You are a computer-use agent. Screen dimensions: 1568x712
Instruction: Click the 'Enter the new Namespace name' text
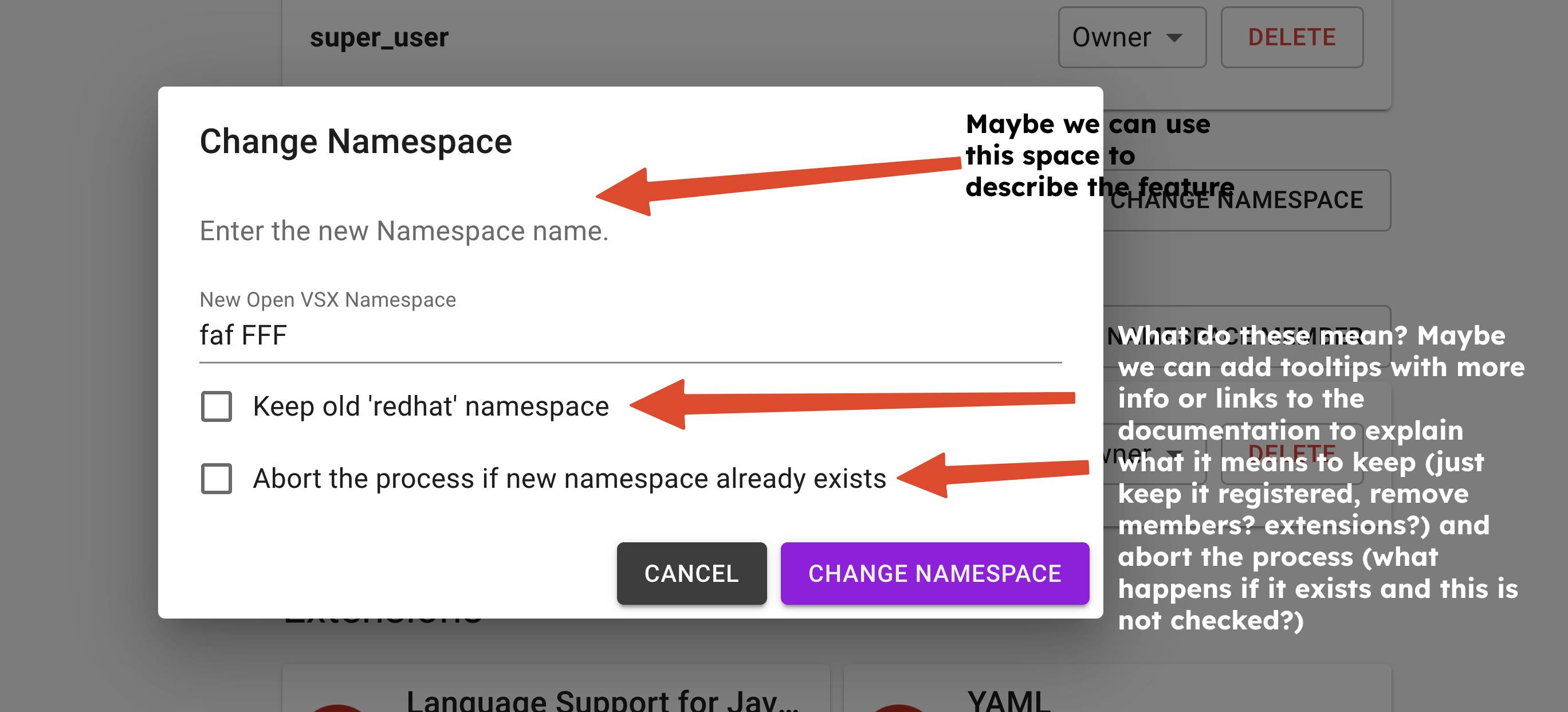(403, 231)
